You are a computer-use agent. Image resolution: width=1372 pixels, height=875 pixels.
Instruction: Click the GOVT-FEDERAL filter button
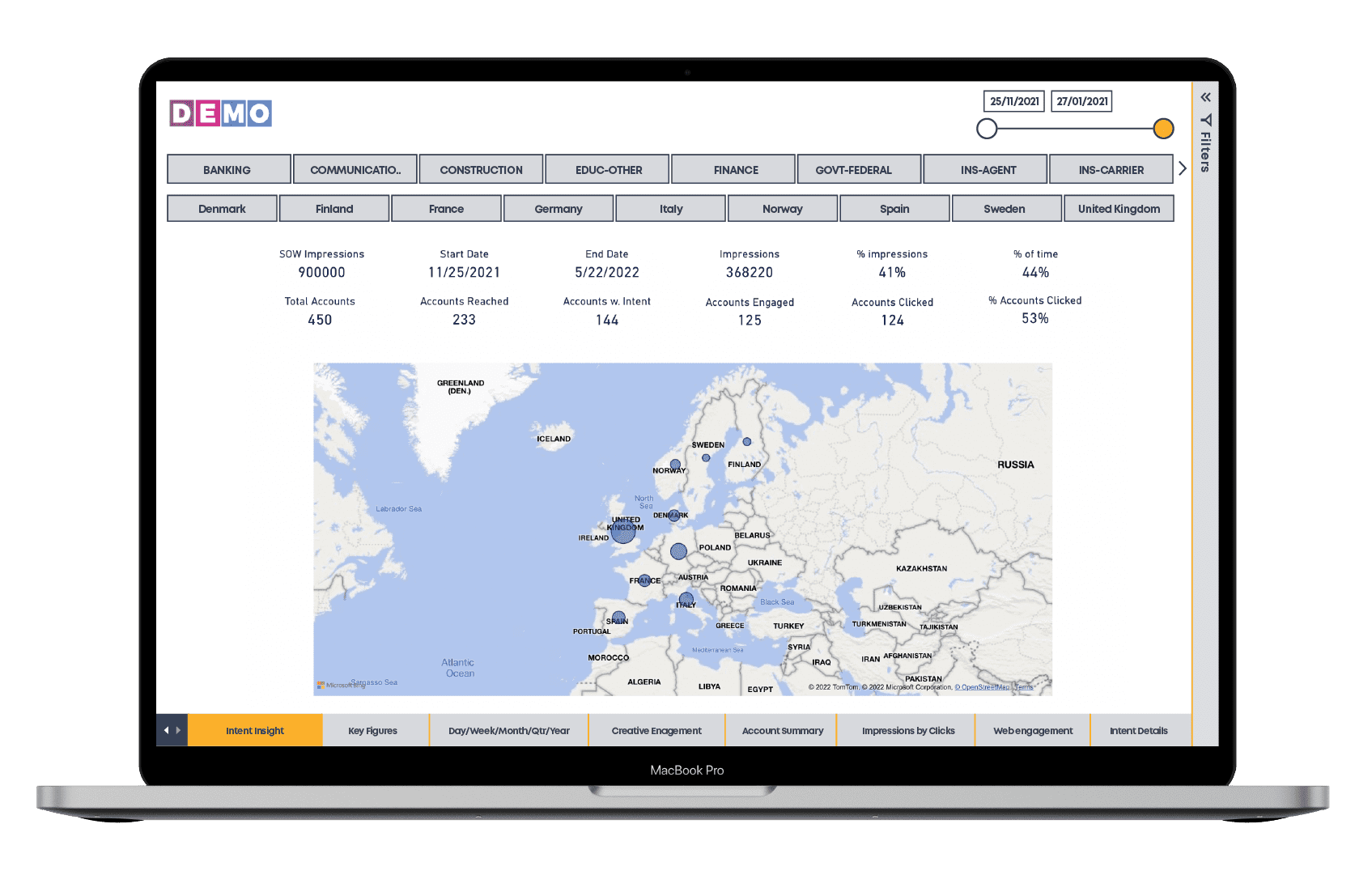(859, 169)
